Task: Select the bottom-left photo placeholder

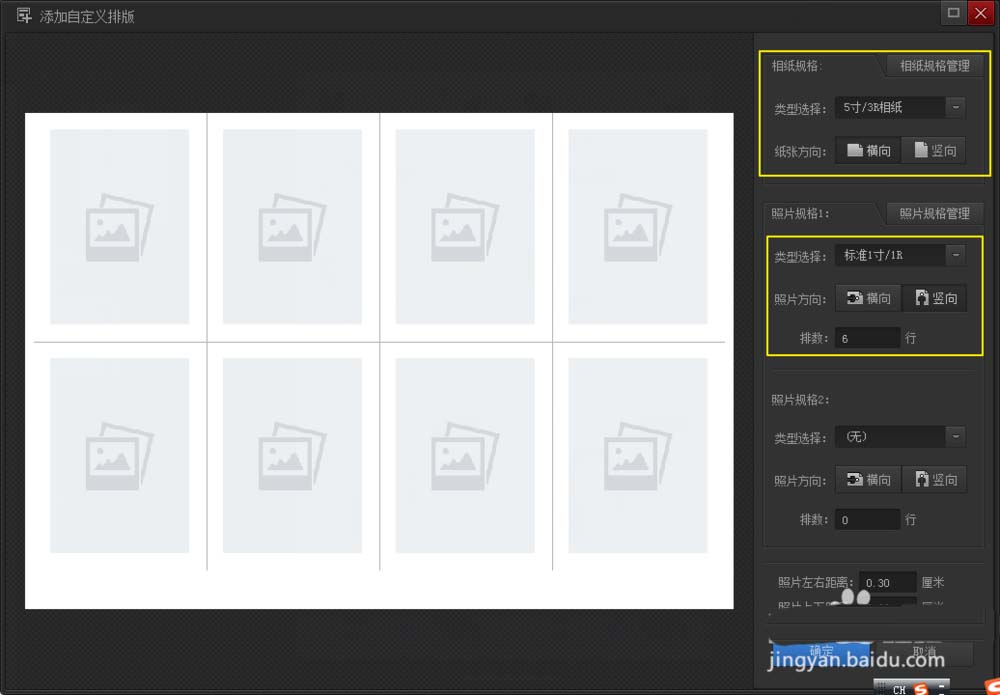Action: 119,455
